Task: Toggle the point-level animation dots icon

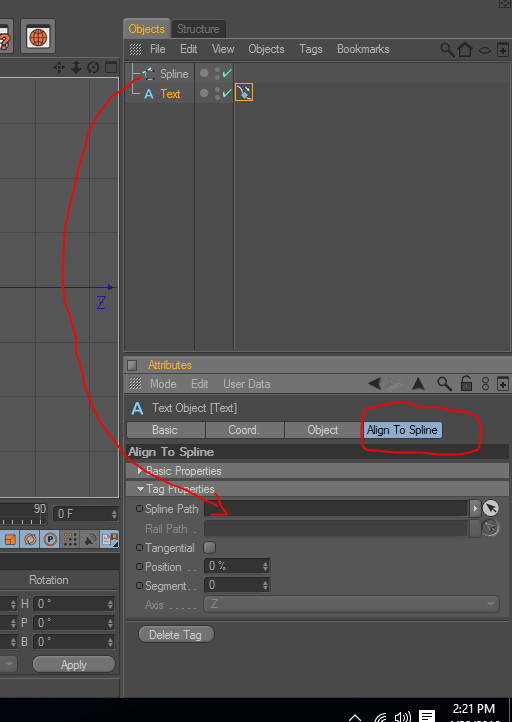Action: tap(70, 539)
